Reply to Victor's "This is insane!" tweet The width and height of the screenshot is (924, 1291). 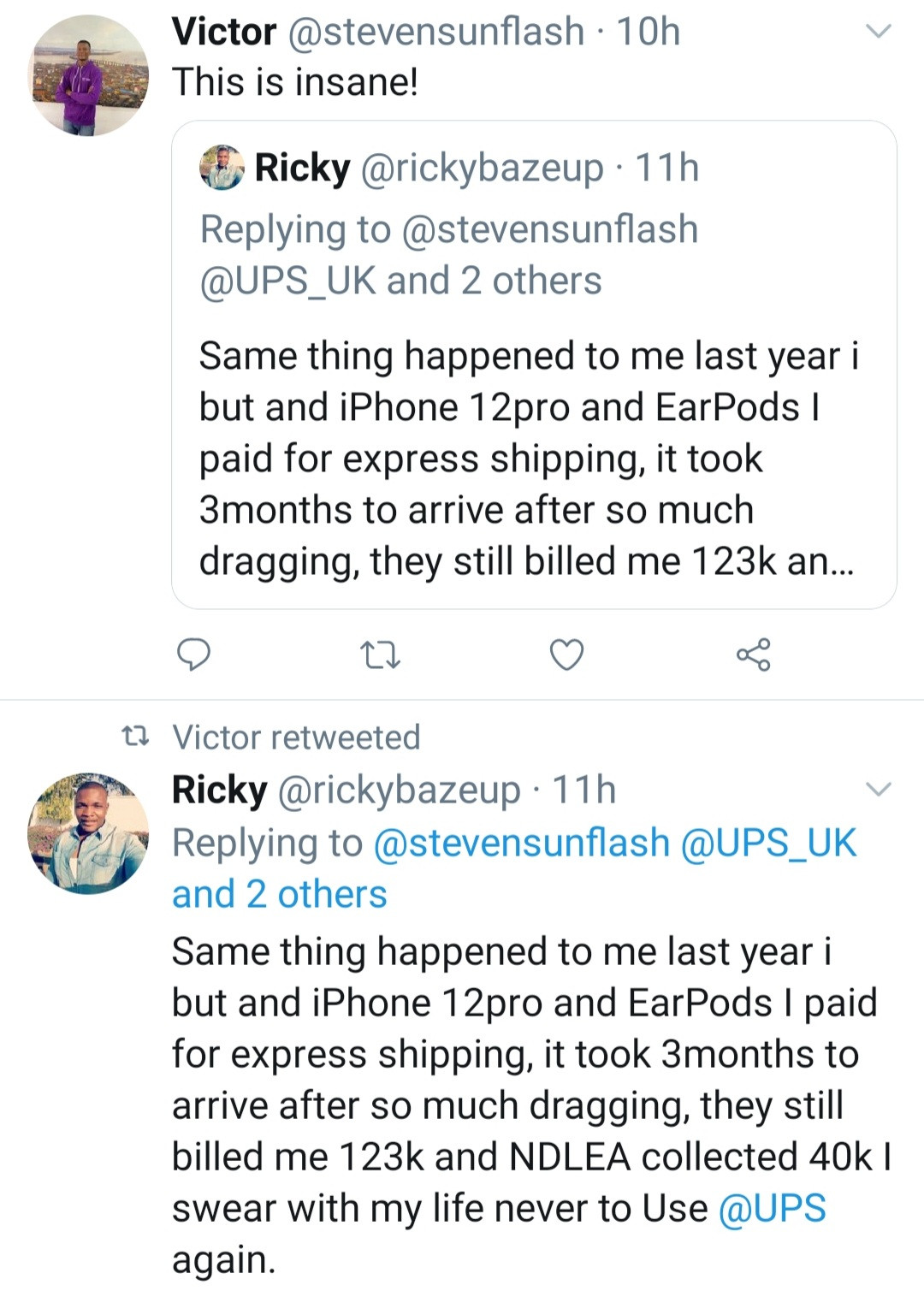(193, 654)
